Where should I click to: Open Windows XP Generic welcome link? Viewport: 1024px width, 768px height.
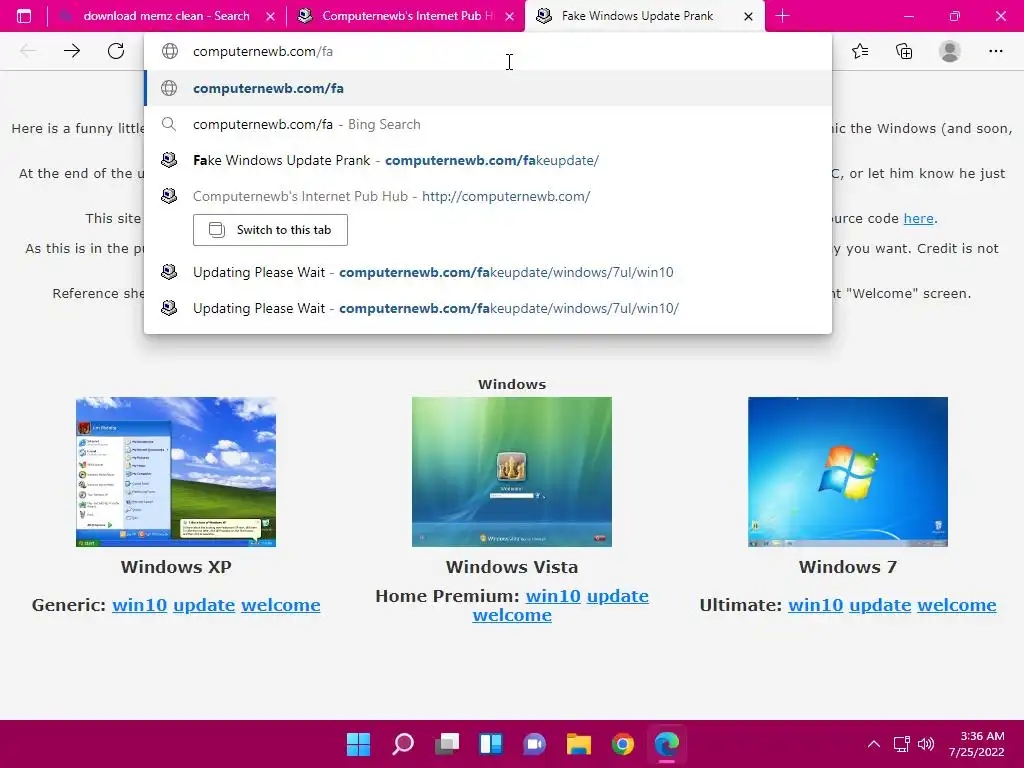click(281, 605)
